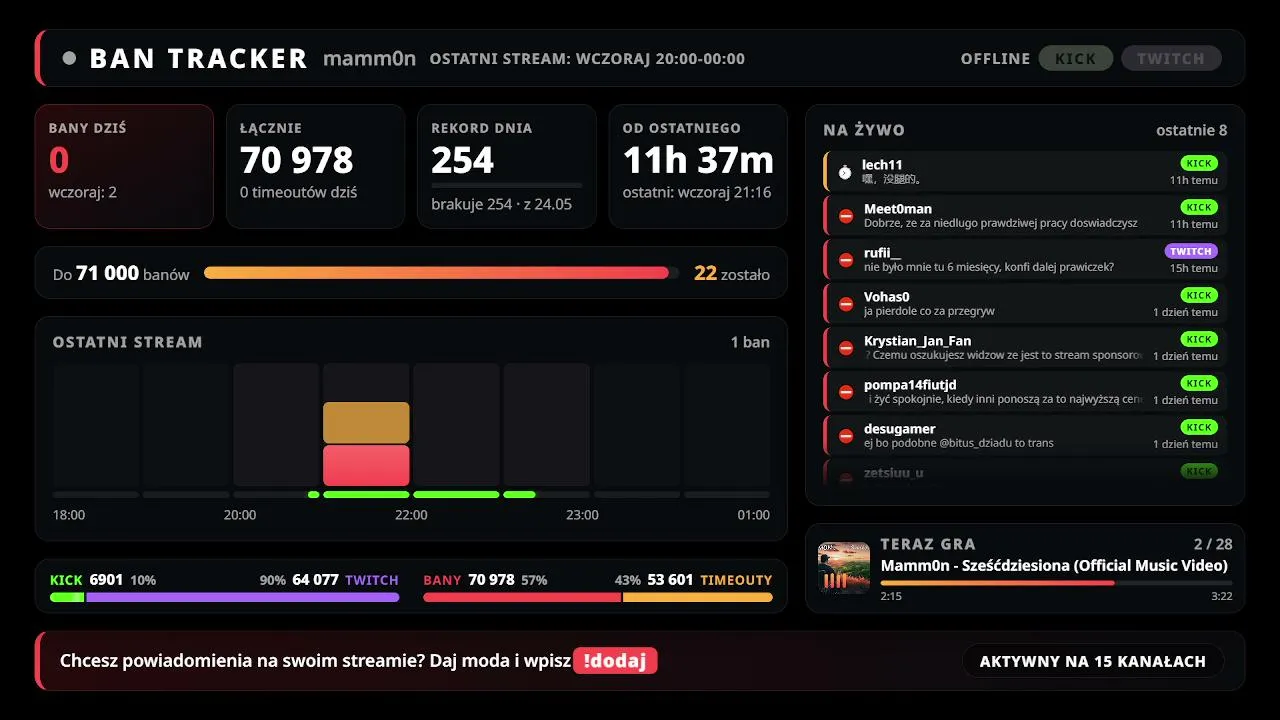Click the AKTYWNY NA 15 KANAŁACH button
The width and height of the screenshot is (1280, 720).
pos(1093,661)
